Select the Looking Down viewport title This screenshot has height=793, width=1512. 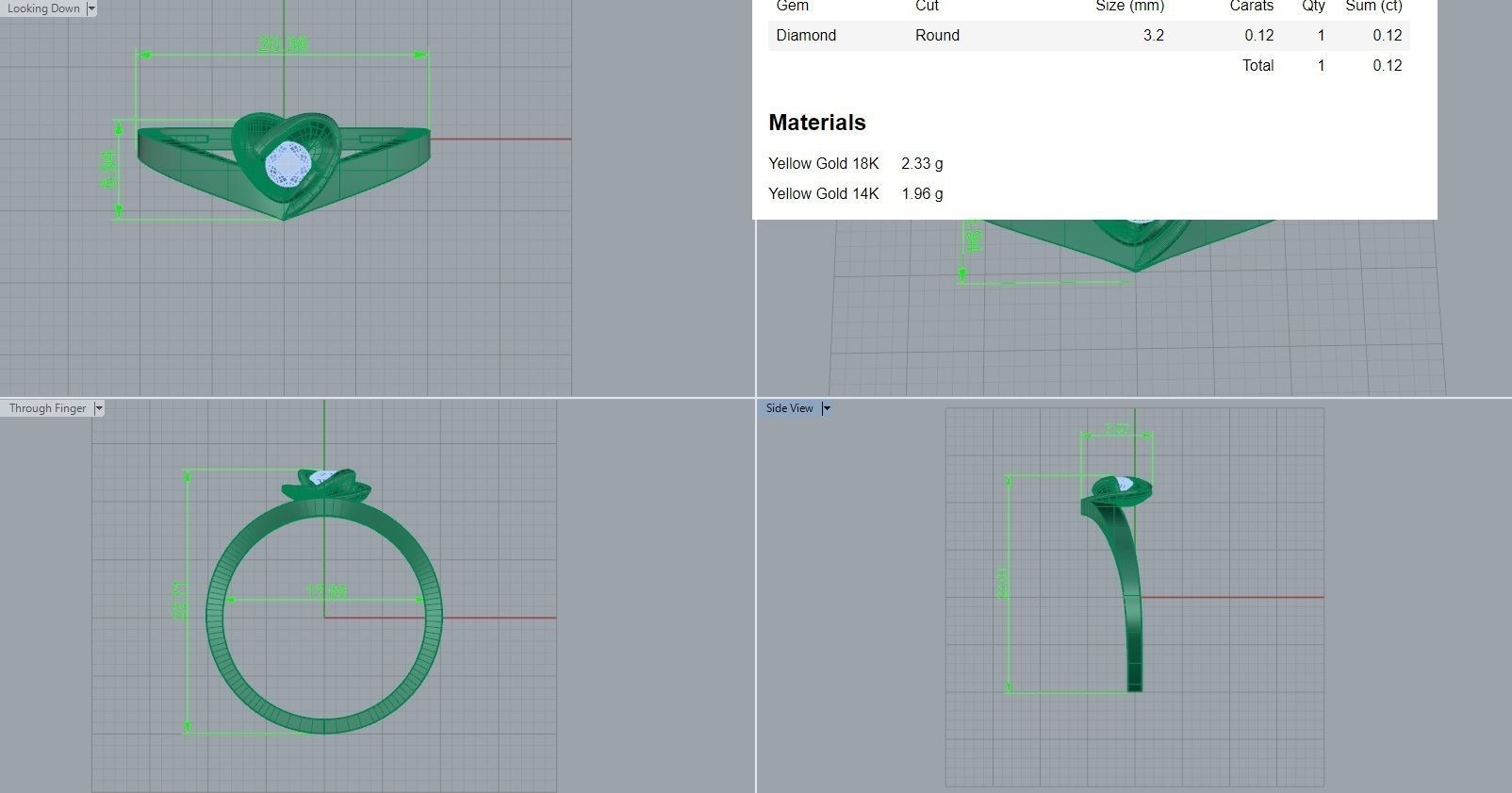(43, 8)
